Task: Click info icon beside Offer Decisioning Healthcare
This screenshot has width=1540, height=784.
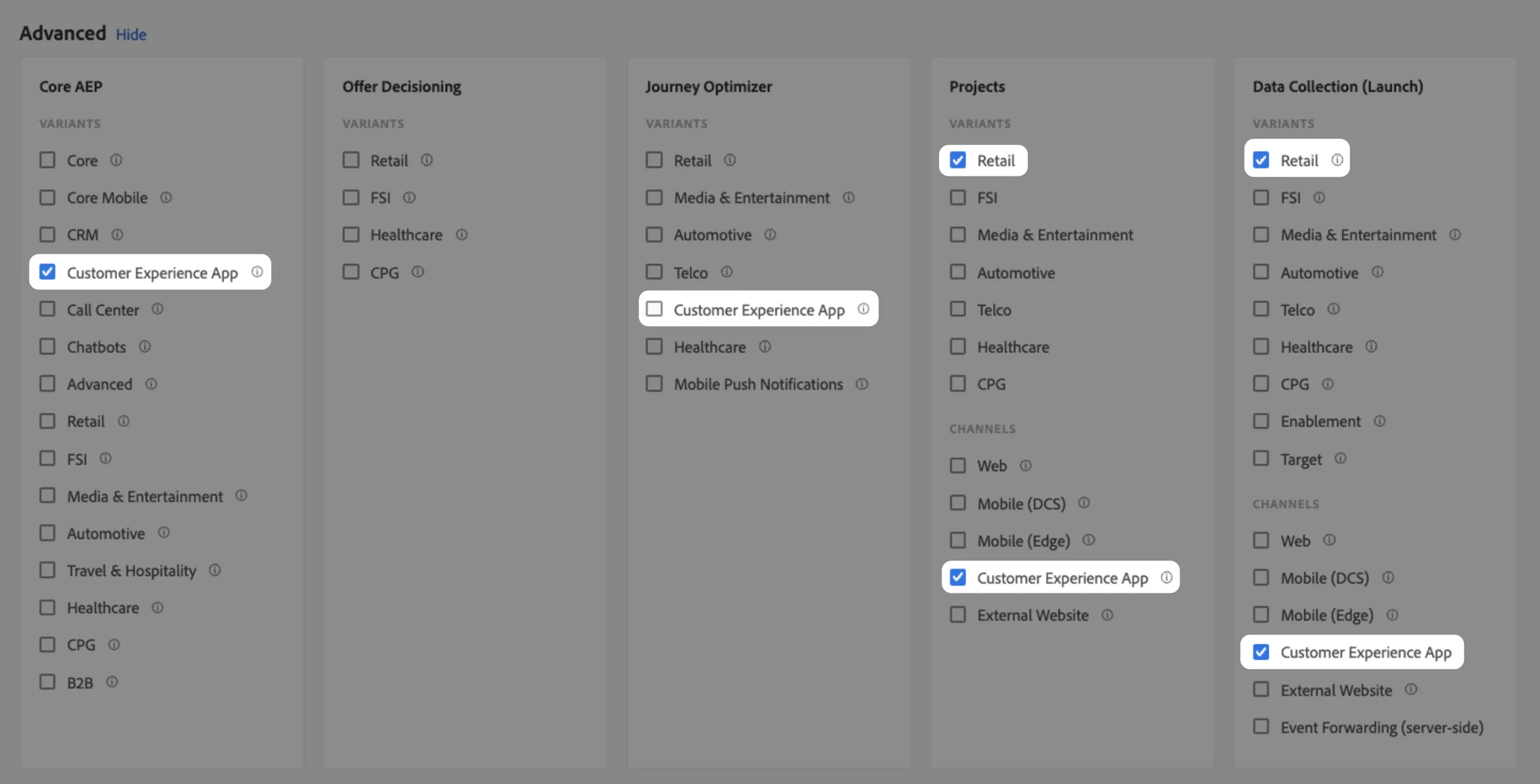Action: pos(461,235)
